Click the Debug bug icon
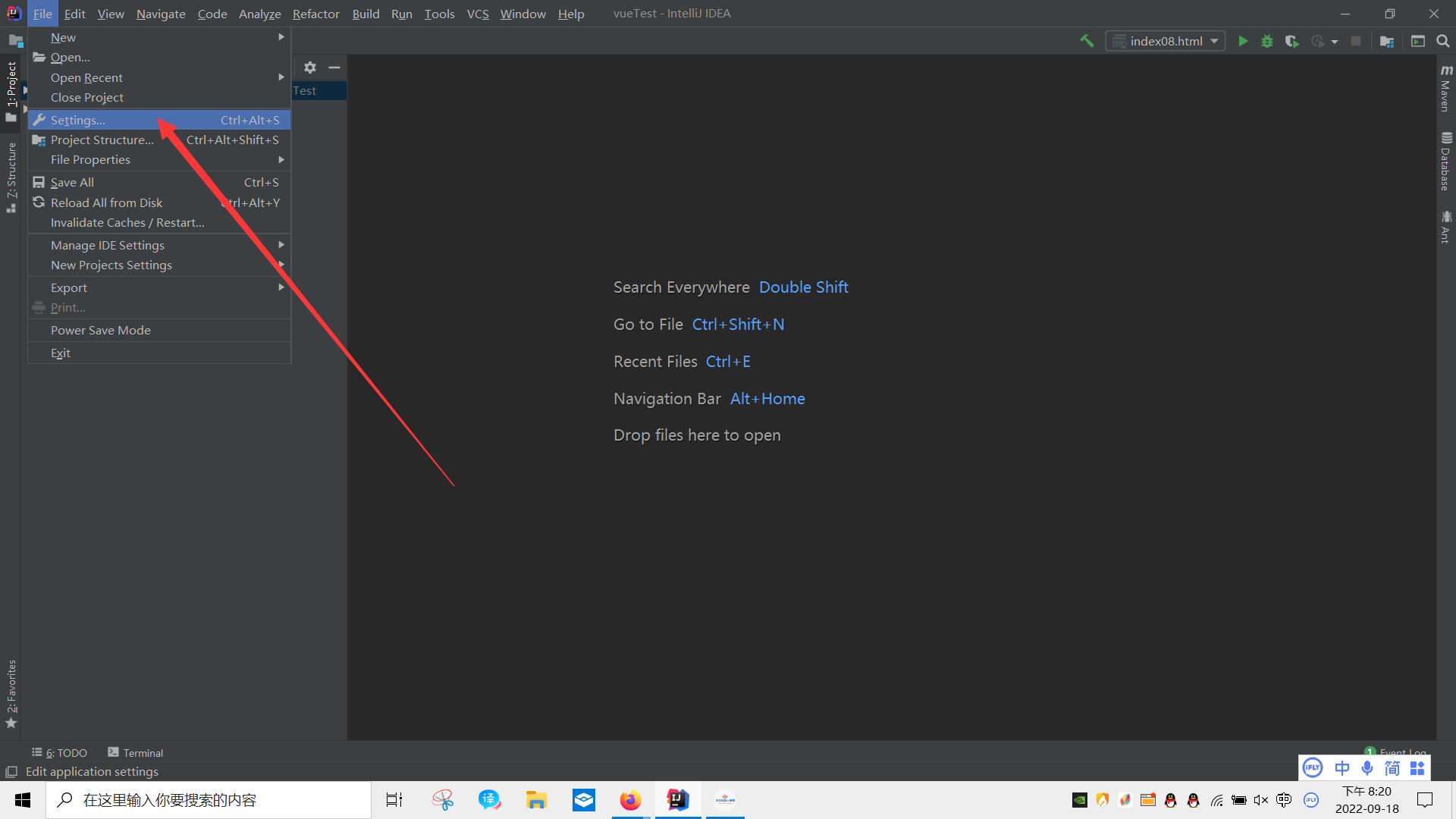The height and width of the screenshot is (819, 1456). coord(1267,41)
